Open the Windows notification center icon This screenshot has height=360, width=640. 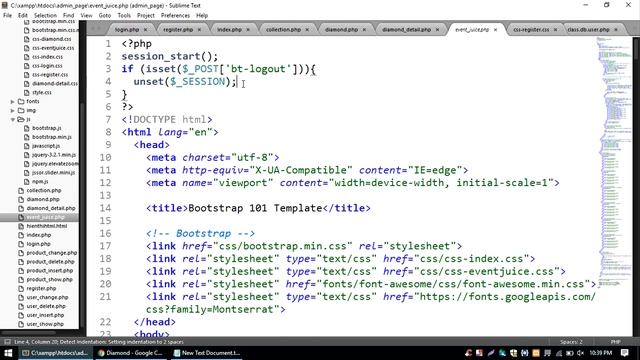point(624,353)
